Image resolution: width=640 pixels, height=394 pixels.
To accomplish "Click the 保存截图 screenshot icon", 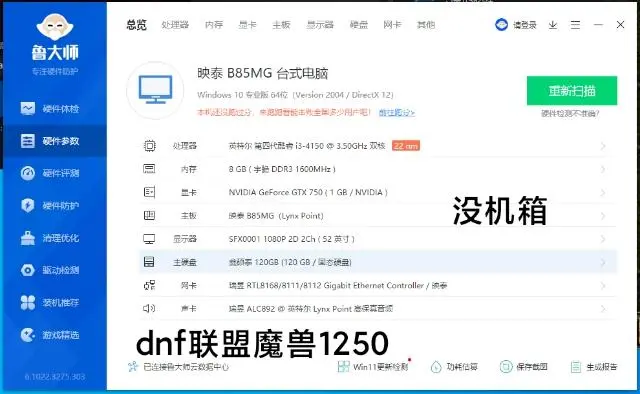I will pyautogui.click(x=506, y=366).
